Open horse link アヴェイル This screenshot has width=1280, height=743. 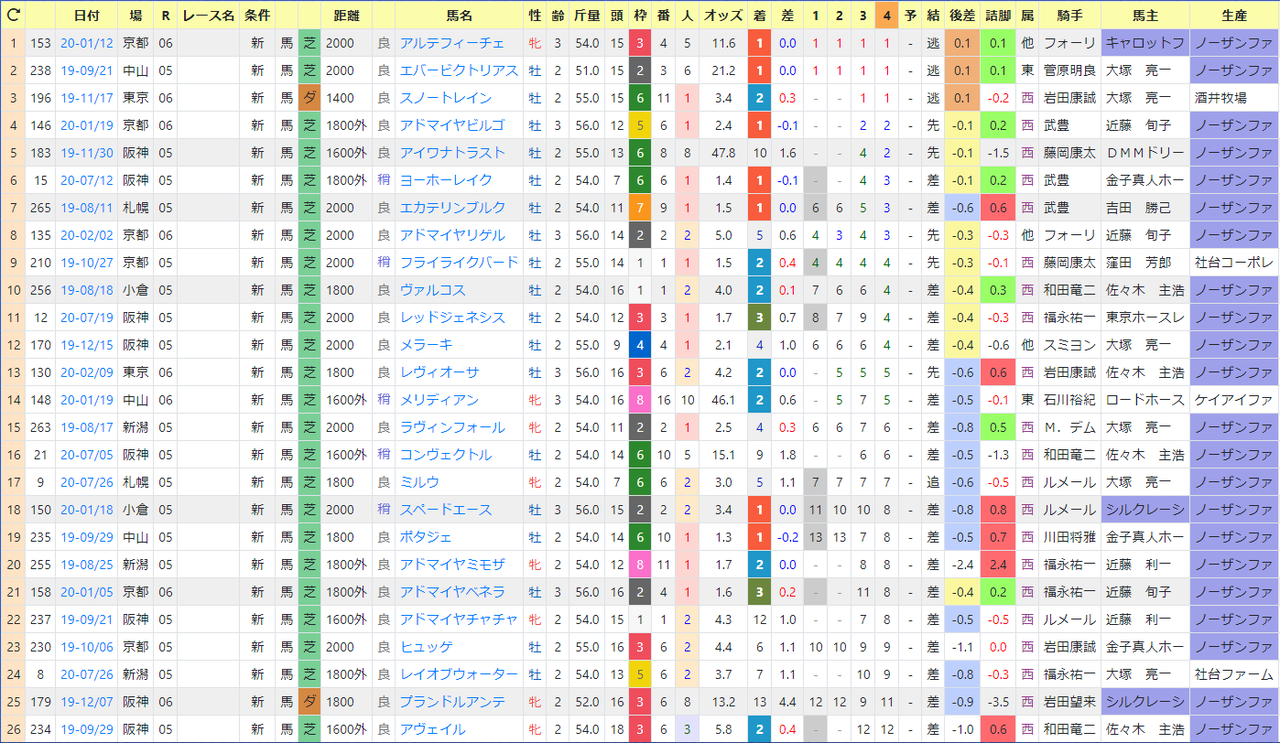432,730
